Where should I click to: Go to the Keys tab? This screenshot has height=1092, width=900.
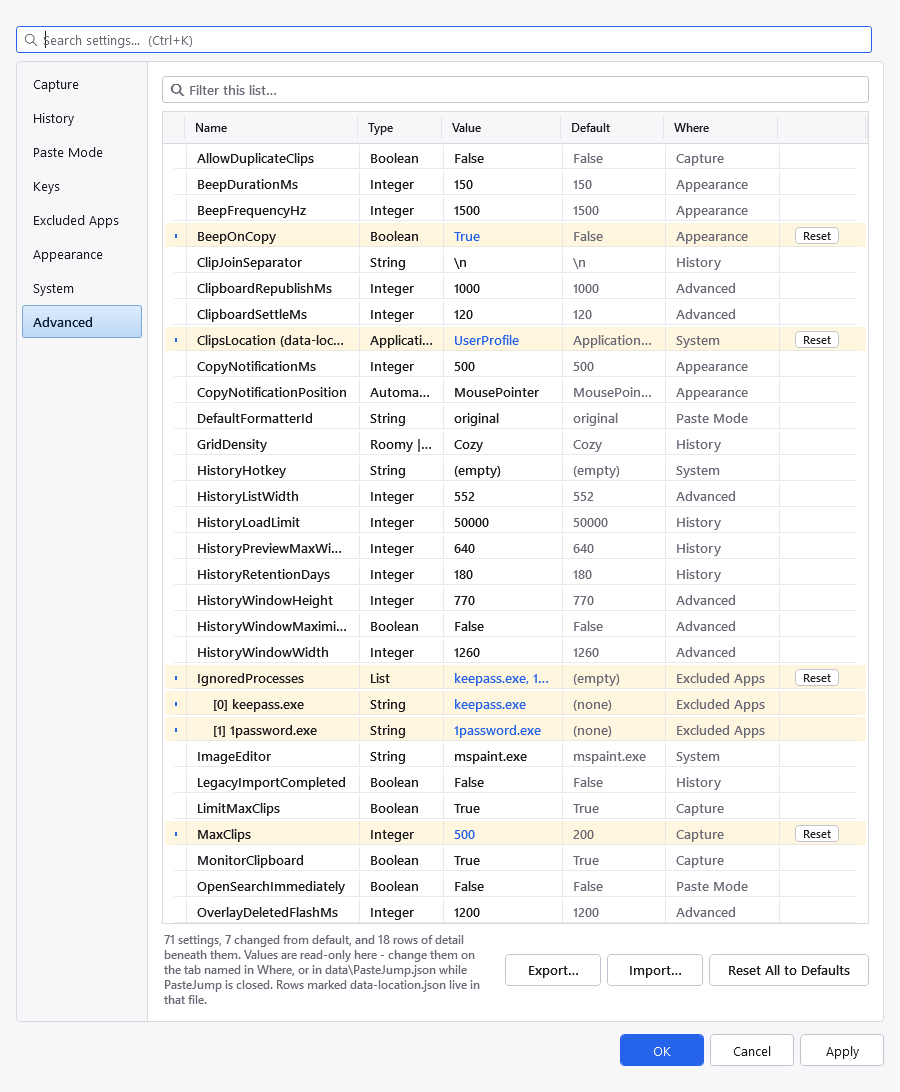point(82,187)
